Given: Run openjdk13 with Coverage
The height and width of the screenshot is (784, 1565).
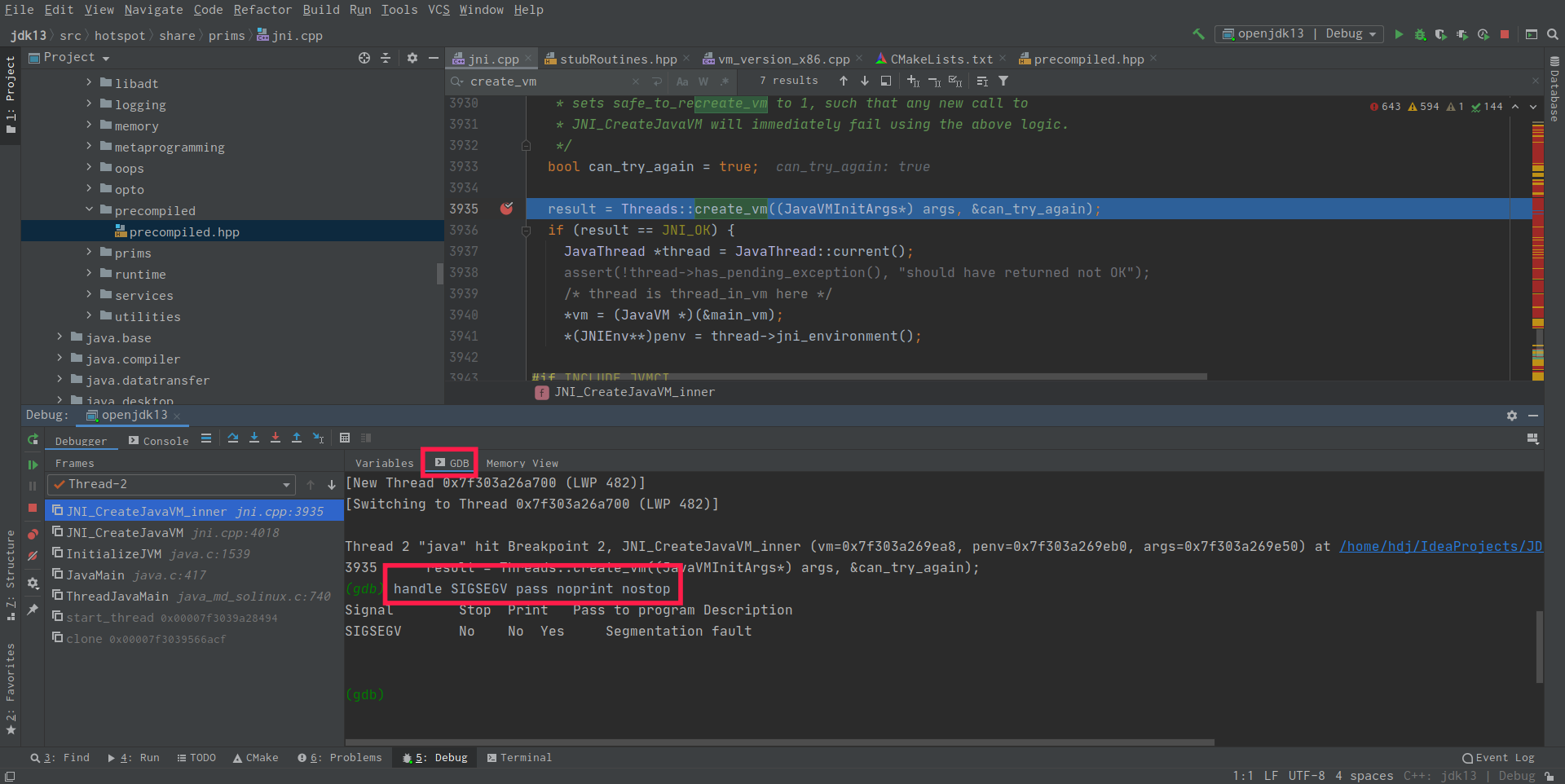Looking at the screenshot, I should click(x=1441, y=34).
